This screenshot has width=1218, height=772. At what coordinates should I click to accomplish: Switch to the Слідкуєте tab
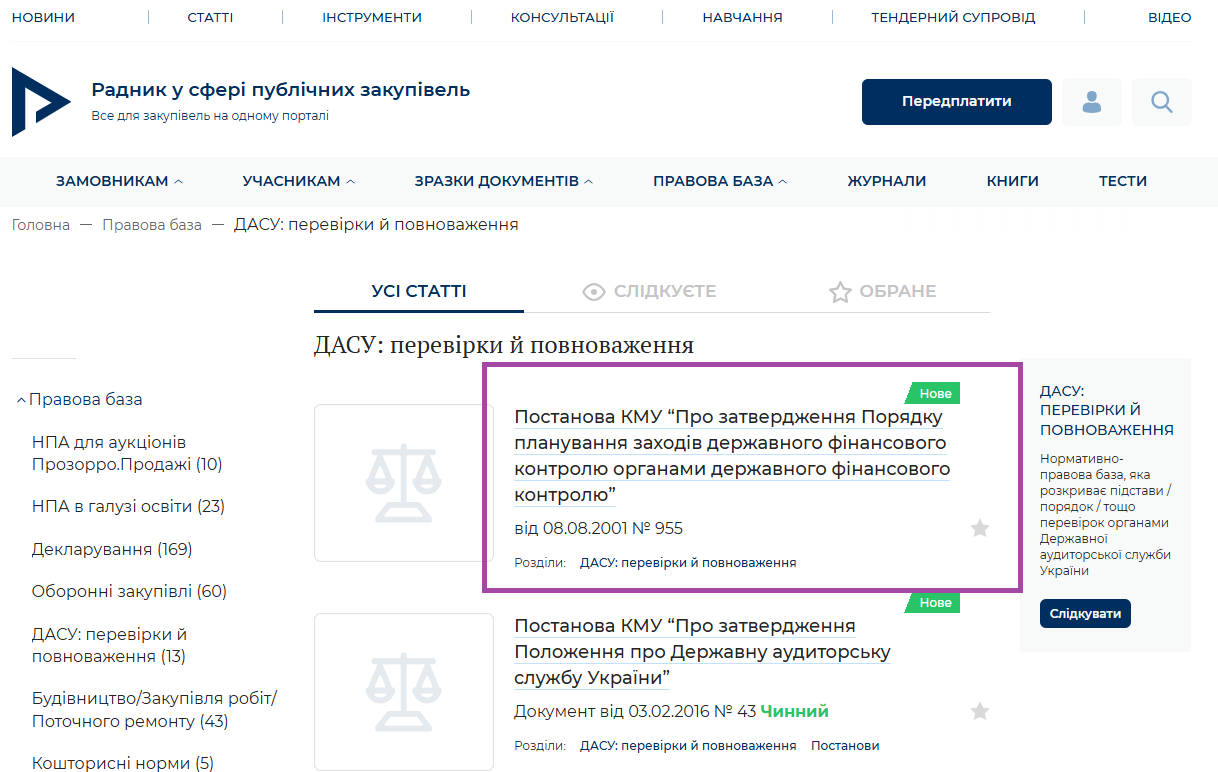(x=649, y=292)
